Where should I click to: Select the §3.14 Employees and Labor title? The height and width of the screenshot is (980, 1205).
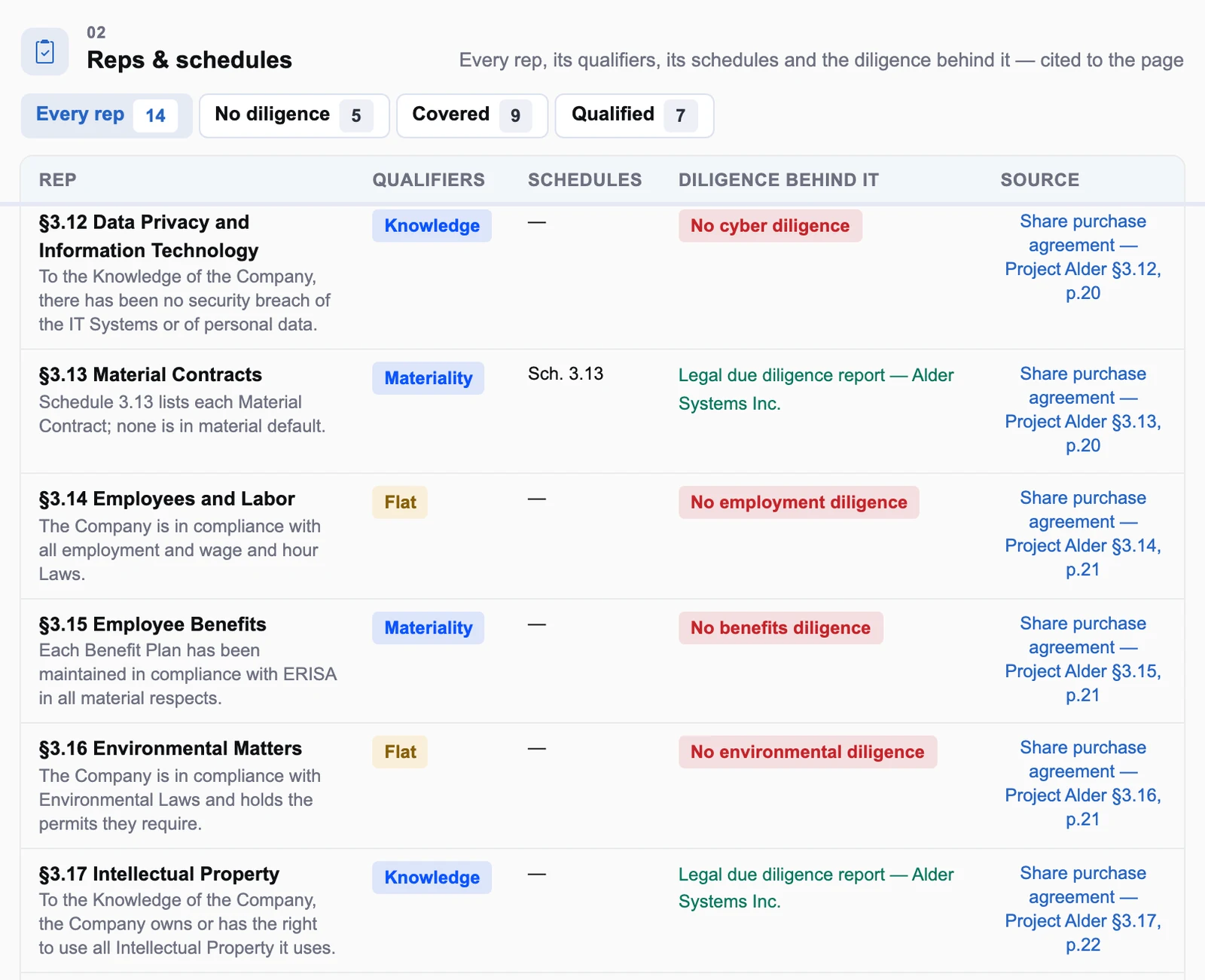[x=166, y=499]
